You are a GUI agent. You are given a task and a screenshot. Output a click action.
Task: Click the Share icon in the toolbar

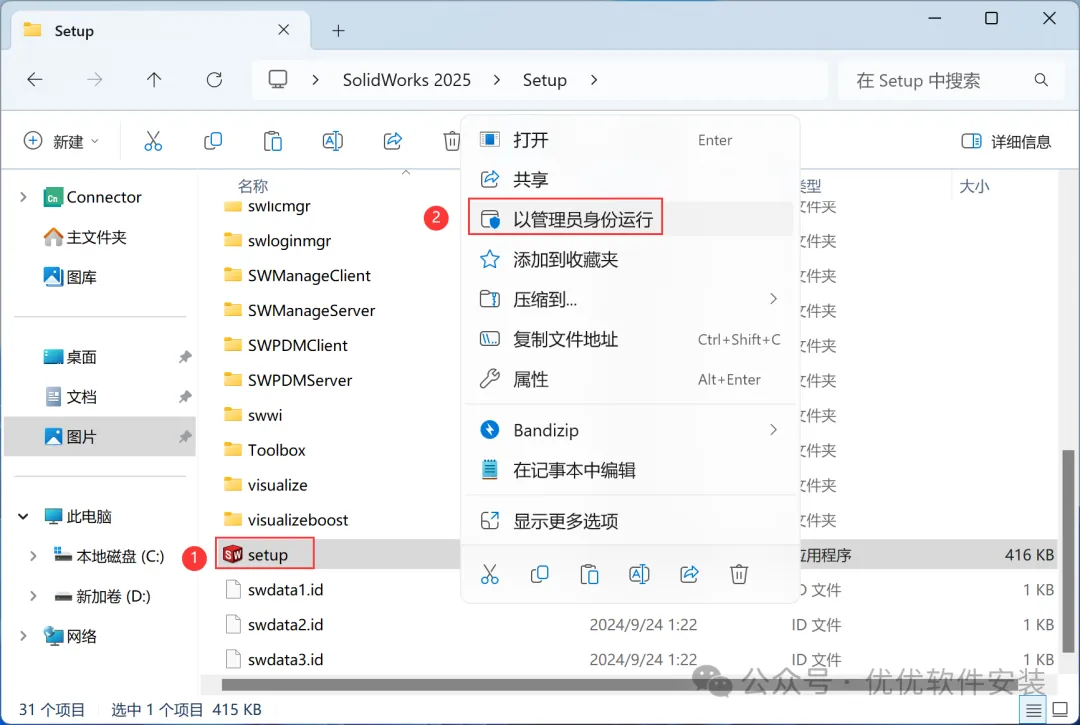[x=393, y=141]
